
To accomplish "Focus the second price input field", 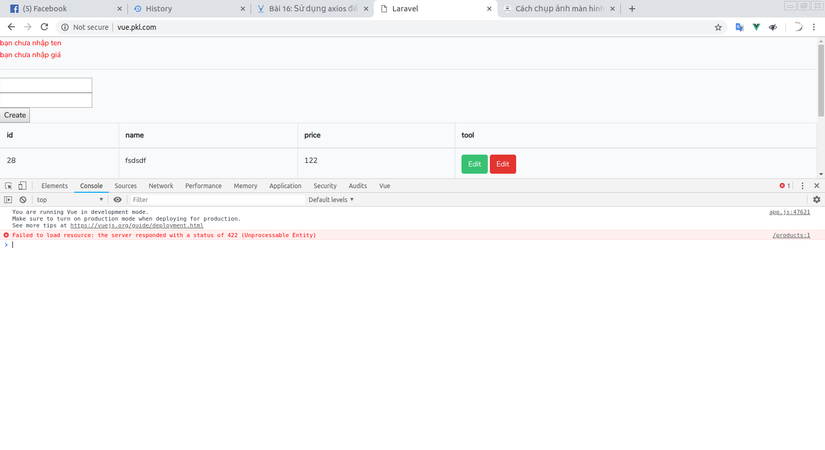I will 46,100.
